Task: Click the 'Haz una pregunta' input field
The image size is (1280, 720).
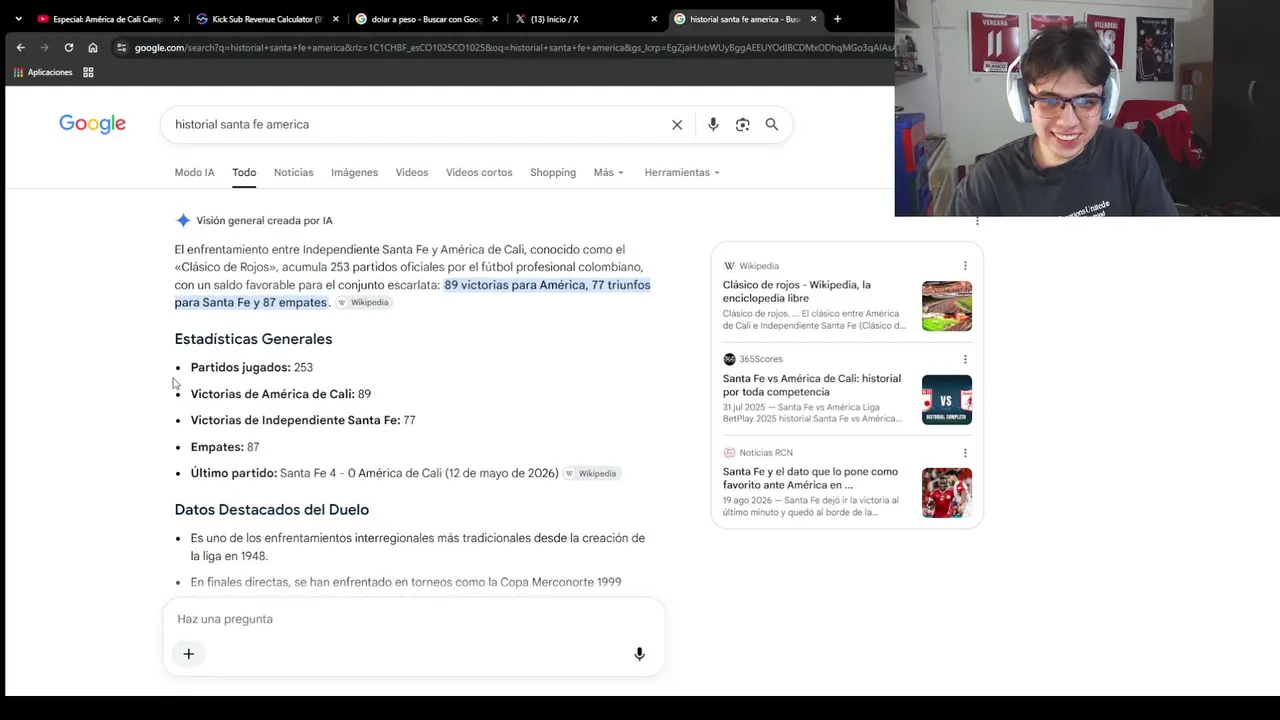Action: coord(414,619)
